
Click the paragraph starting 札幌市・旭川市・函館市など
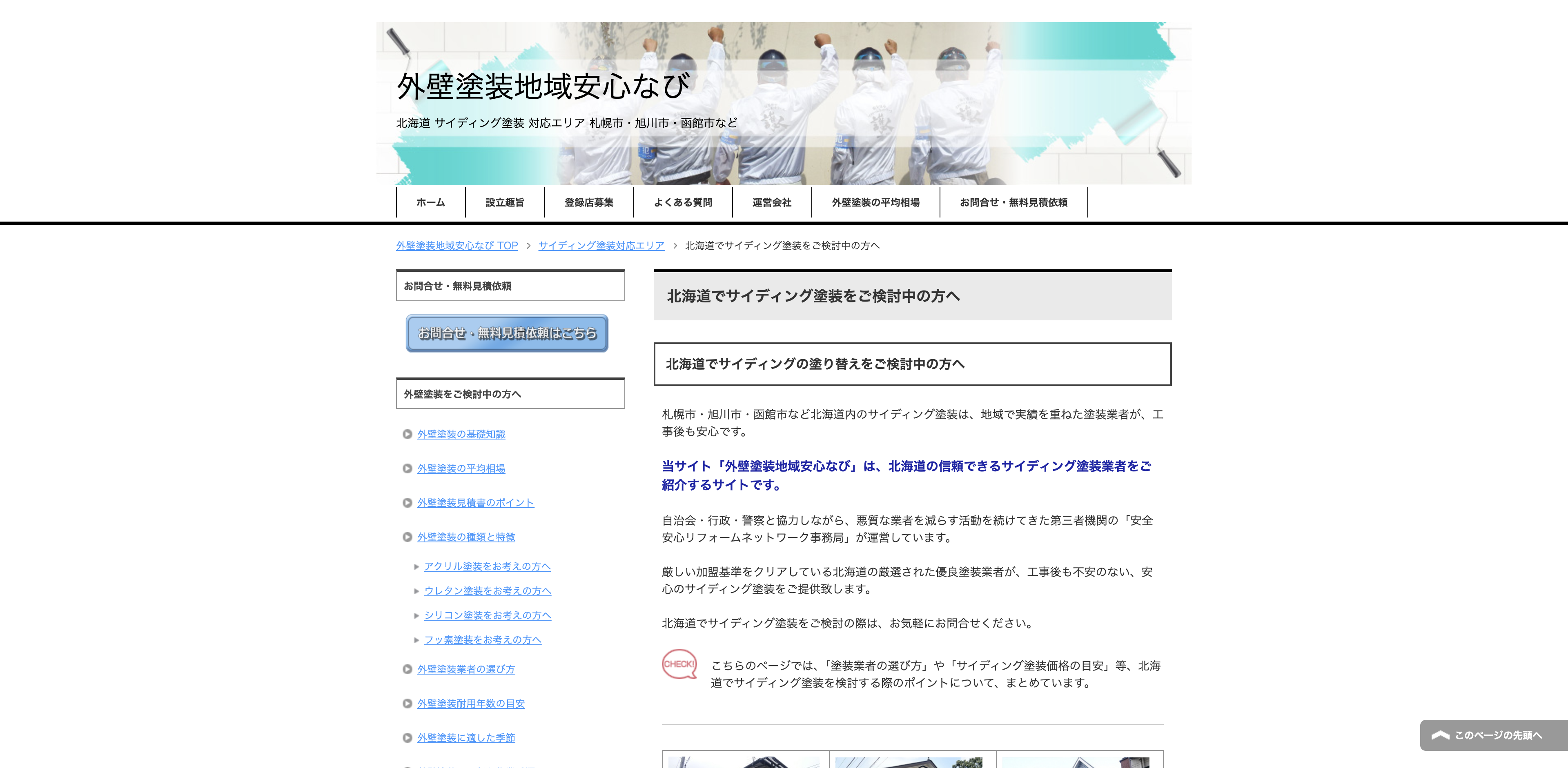[x=913, y=423]
